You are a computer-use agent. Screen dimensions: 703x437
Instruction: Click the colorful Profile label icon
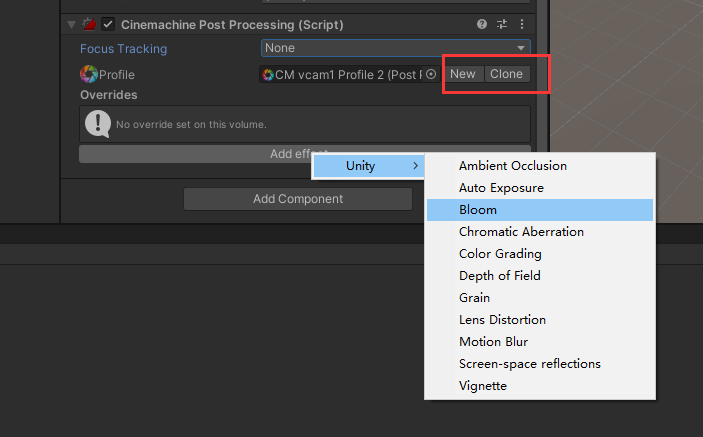pos(89,74)
